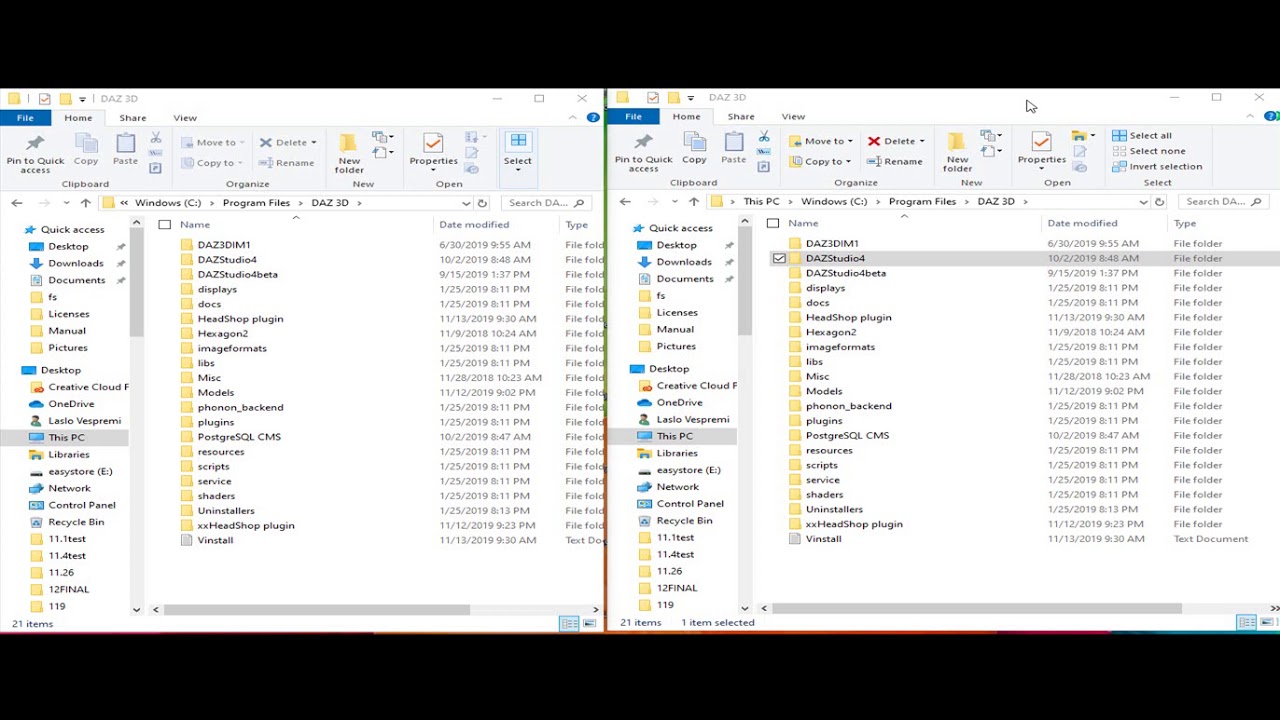This screenshot has height=720, width=1280.
Task: Toggle select-all checkbox in left window header
Action: point(165,225)
